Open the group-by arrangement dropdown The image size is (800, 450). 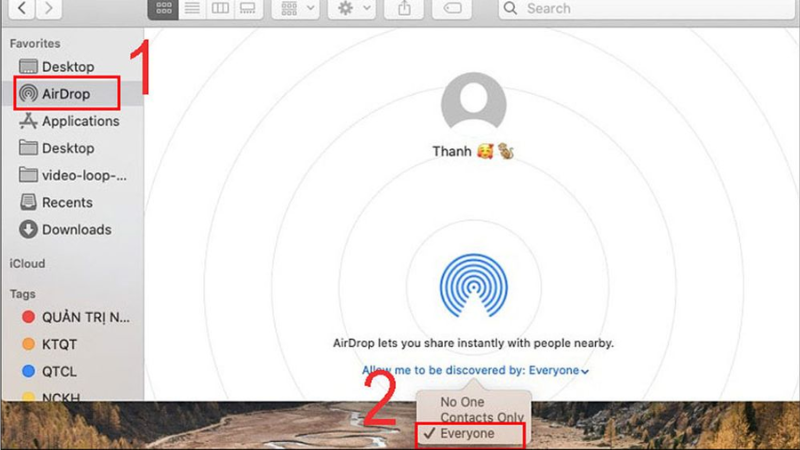tap(296, 8)
